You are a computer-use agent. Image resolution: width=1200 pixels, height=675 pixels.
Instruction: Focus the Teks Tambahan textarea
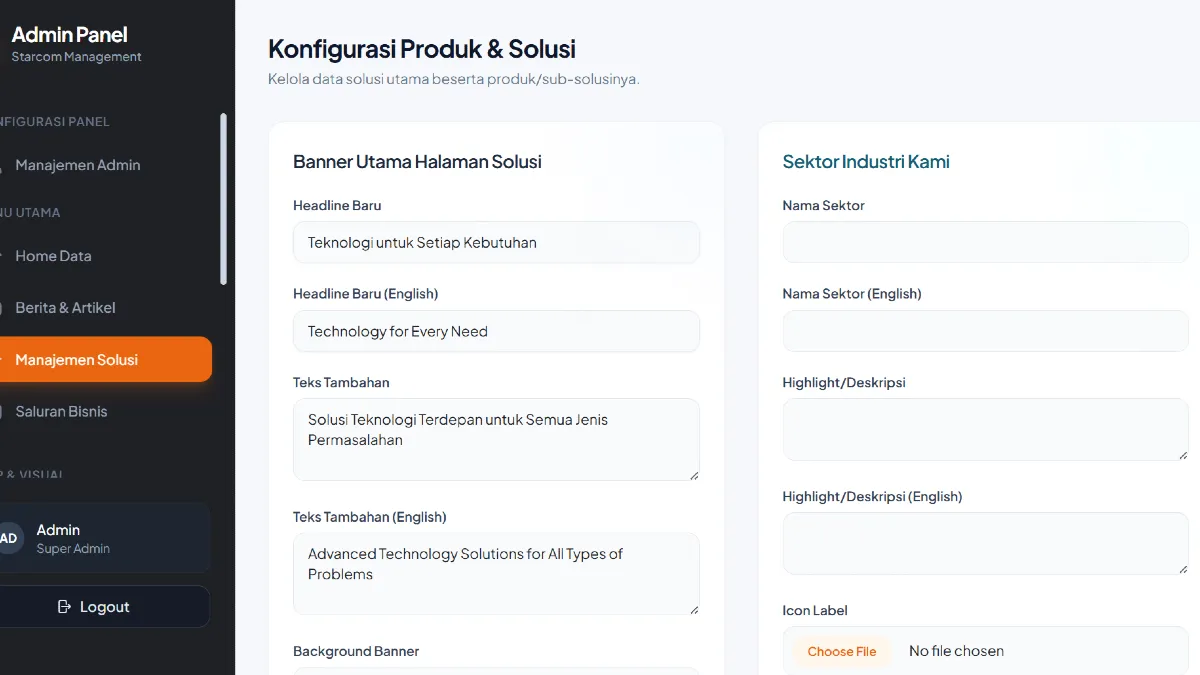(x=496, y=439)
